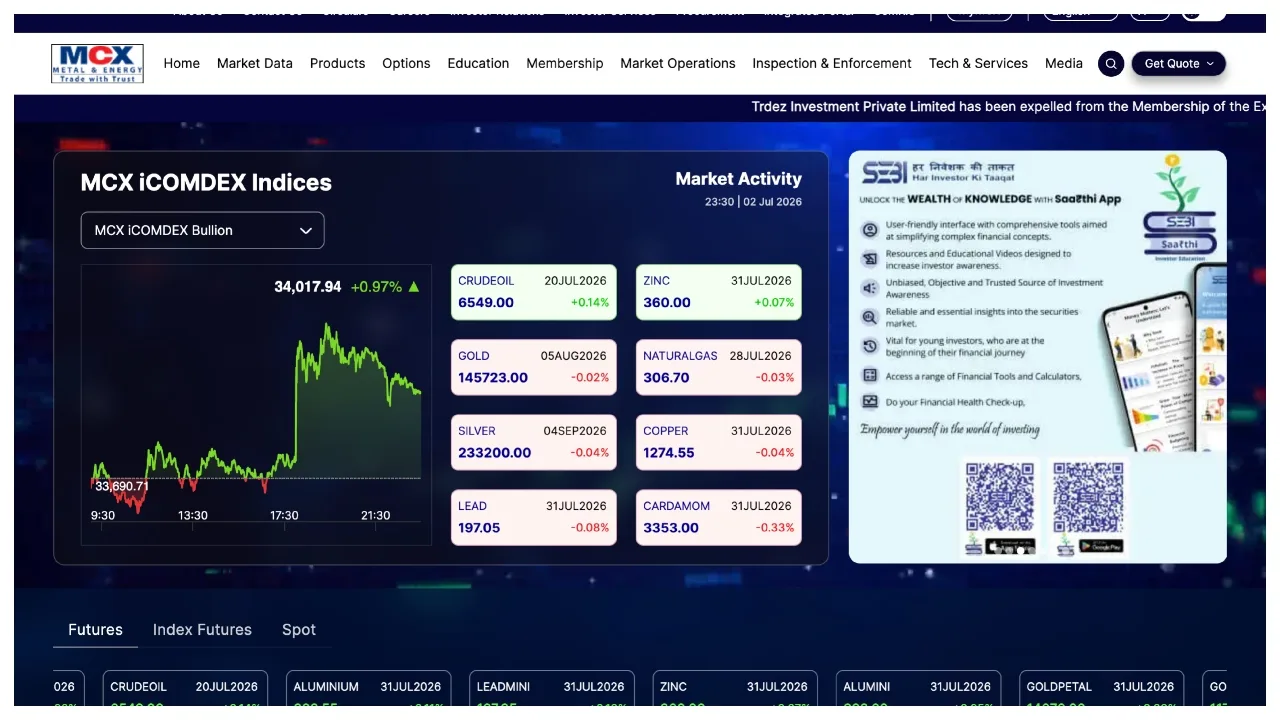Click the calculator icon beside Financial Tools

click(870, 376)
